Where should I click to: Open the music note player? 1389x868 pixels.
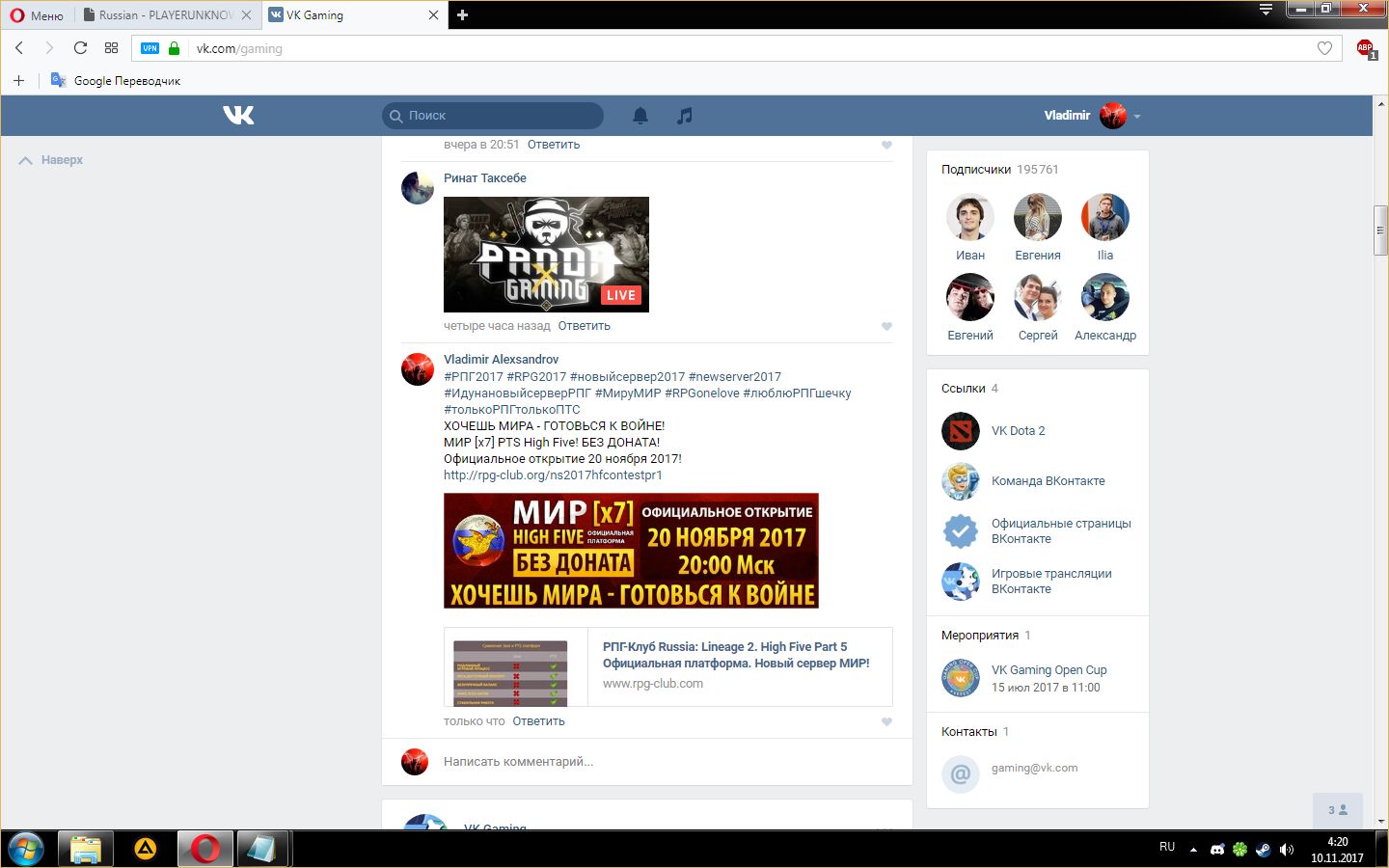pos(685,116)
